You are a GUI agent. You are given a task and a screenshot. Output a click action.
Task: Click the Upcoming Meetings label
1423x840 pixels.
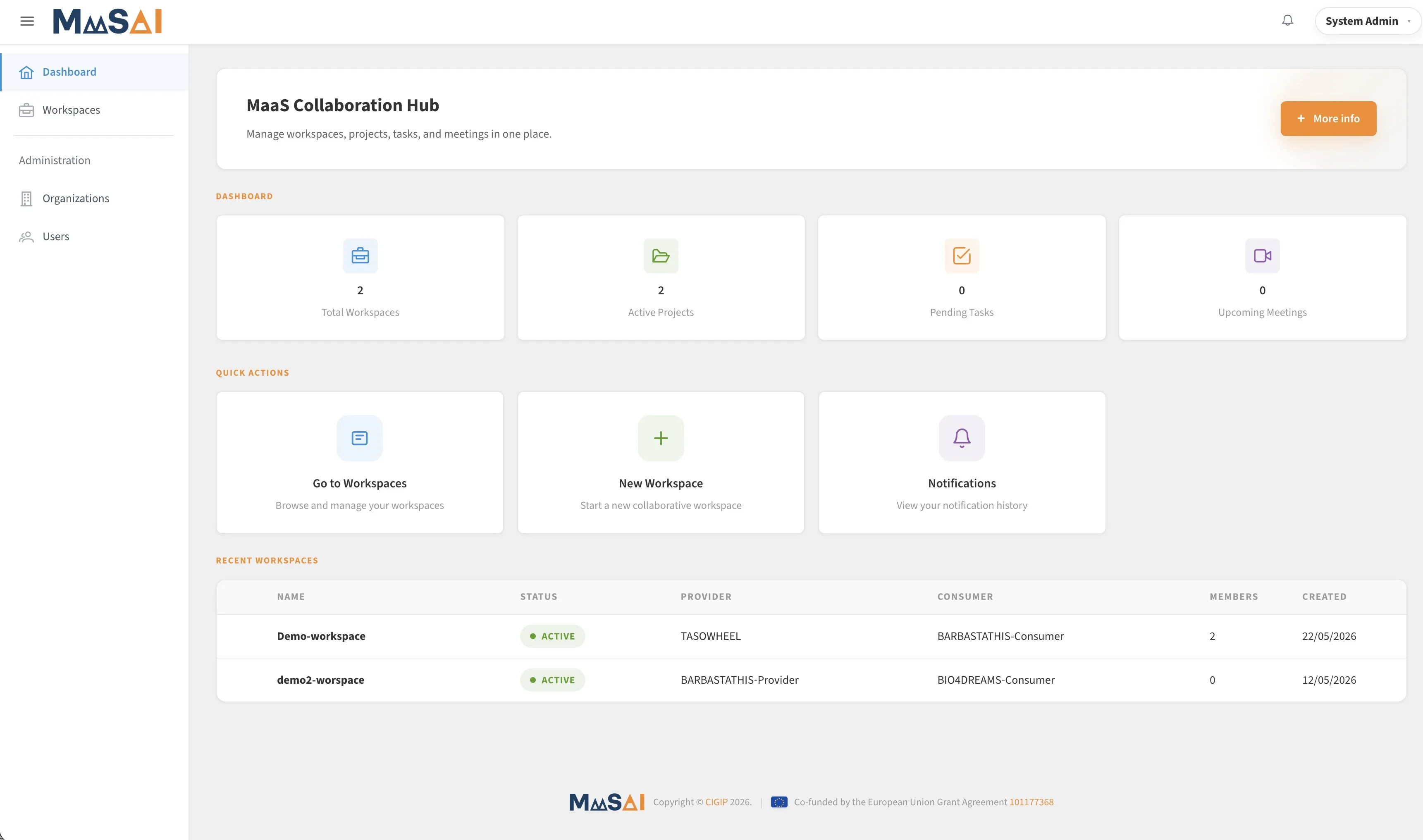[1262, 313]
